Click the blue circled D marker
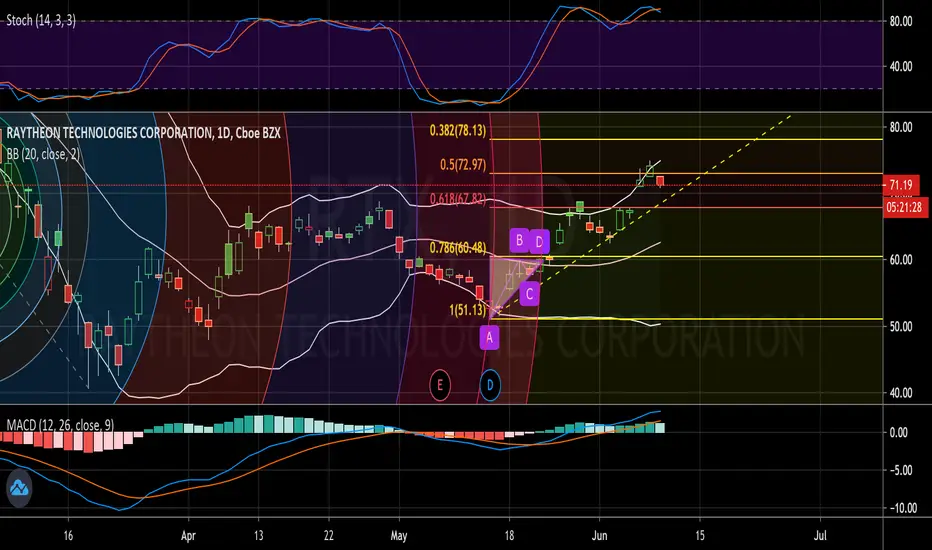This screenshot has width=932, height=550. pos(490,385)
